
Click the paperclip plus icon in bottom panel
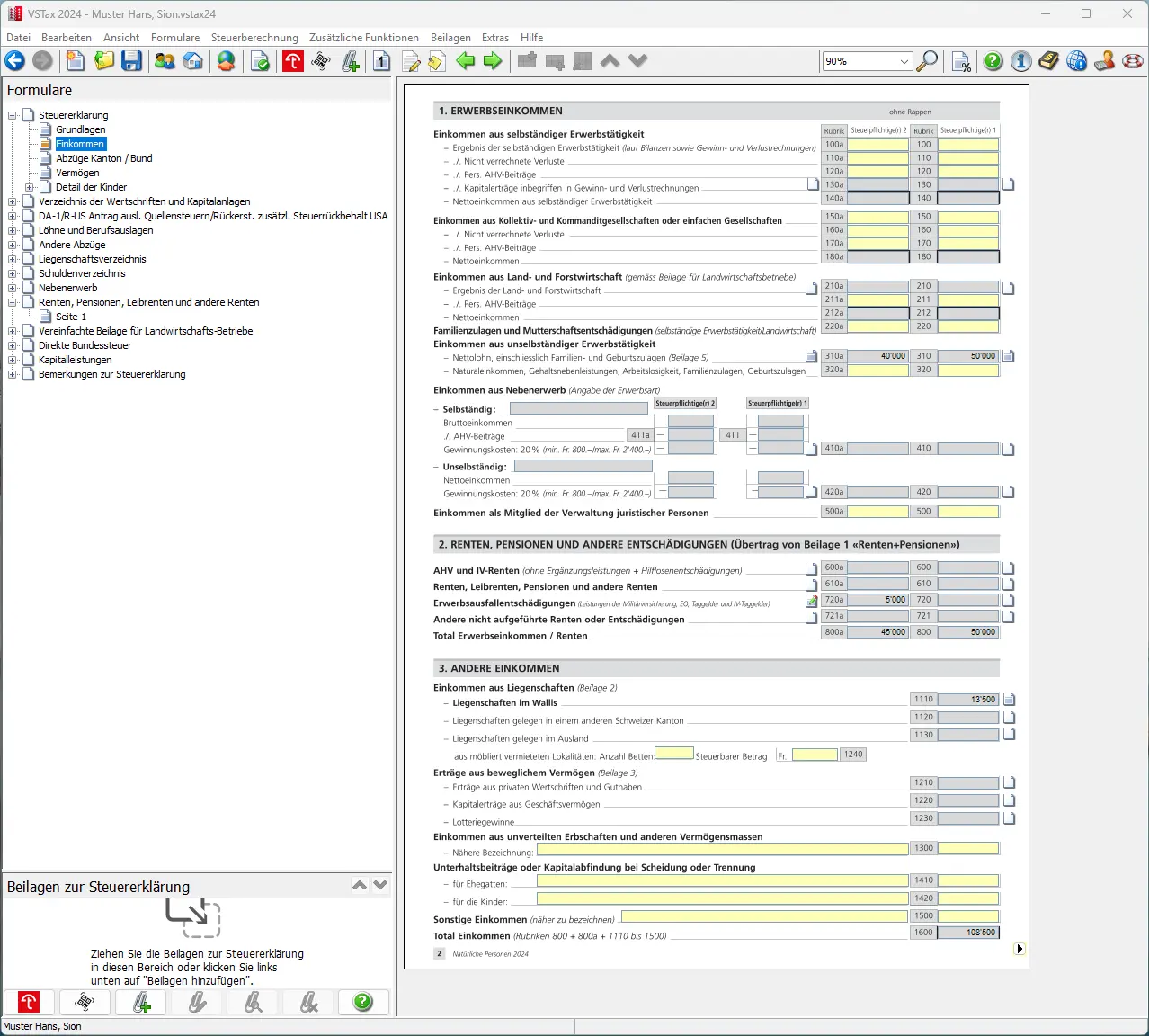(141, 1002)
